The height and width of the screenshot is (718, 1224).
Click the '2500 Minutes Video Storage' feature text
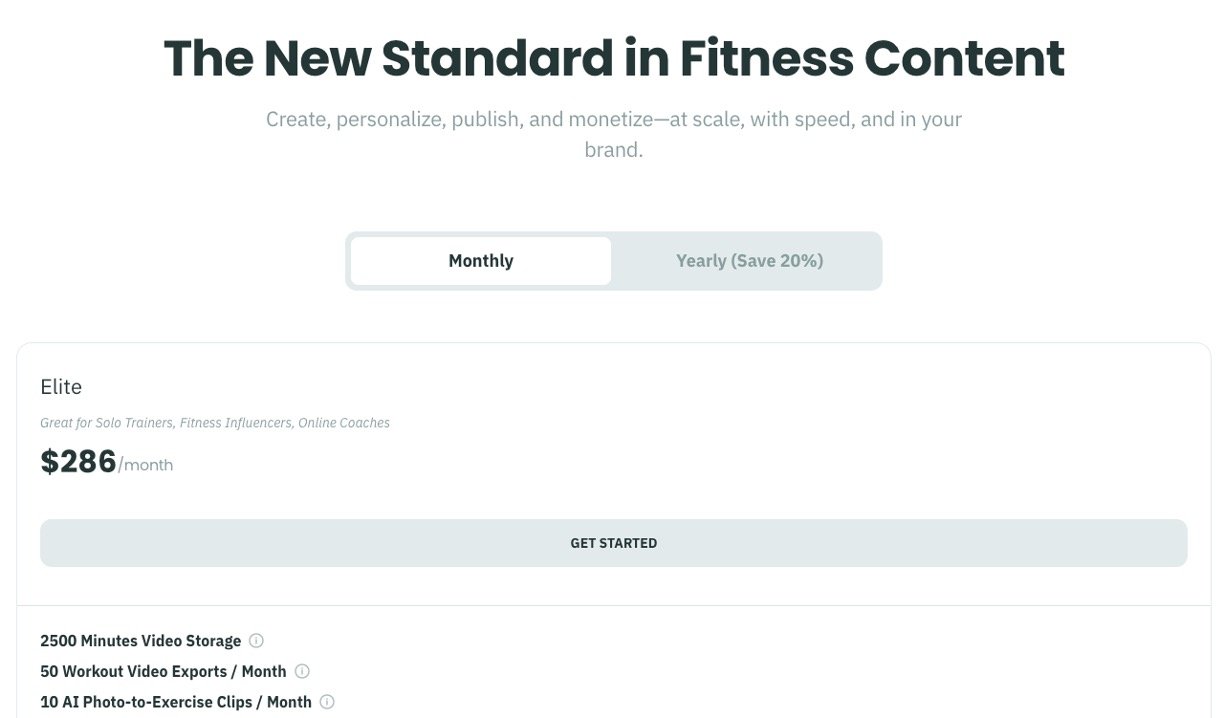[141, 641]
